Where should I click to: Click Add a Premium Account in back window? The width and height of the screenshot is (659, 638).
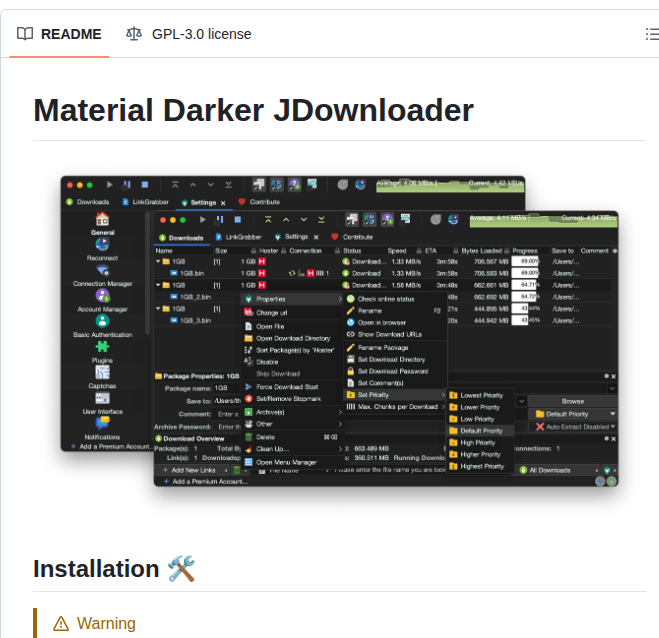(110, 447)
